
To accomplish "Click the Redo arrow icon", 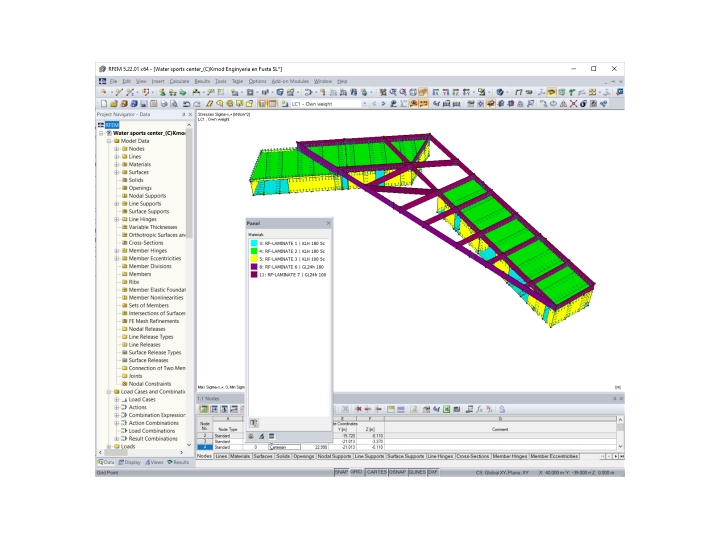I will click(x=197, y=104).
